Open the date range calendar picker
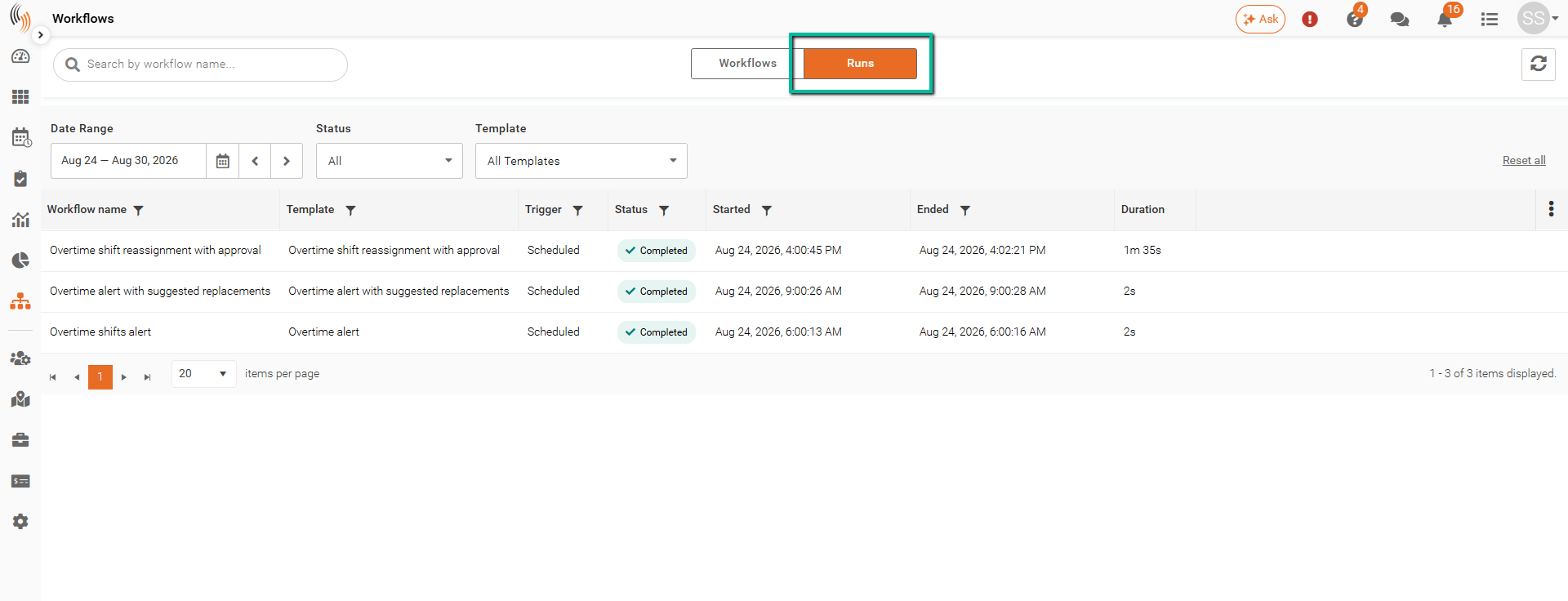Image resolution: width=1568 pixels, height=601 pixels. 222,161
